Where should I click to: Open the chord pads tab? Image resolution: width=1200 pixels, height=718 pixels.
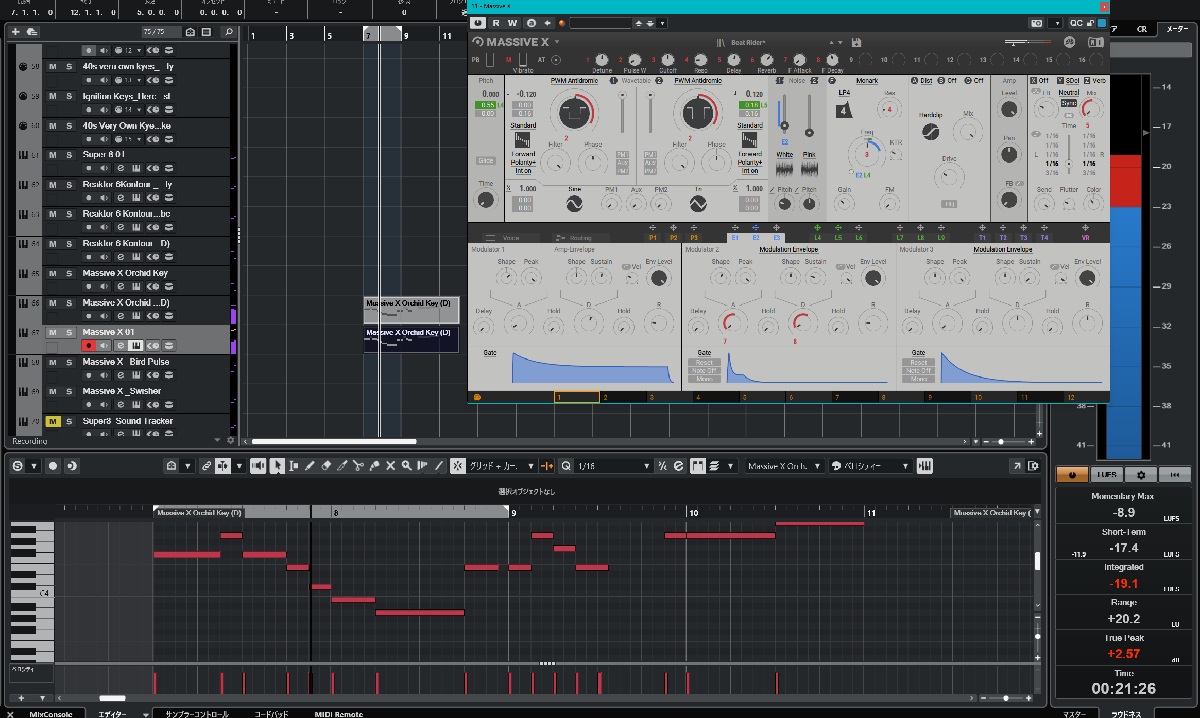click(x=272, y=713)
